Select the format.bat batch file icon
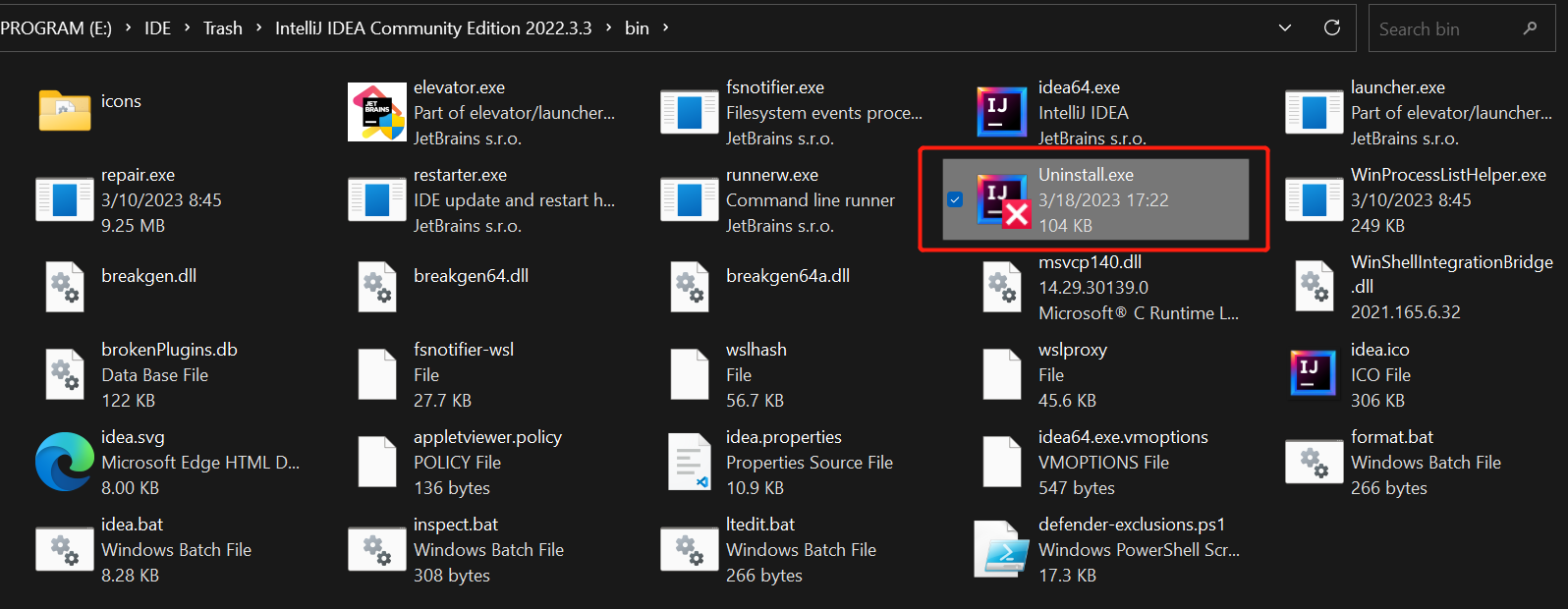The image size is (1568, 609). 1315,462
